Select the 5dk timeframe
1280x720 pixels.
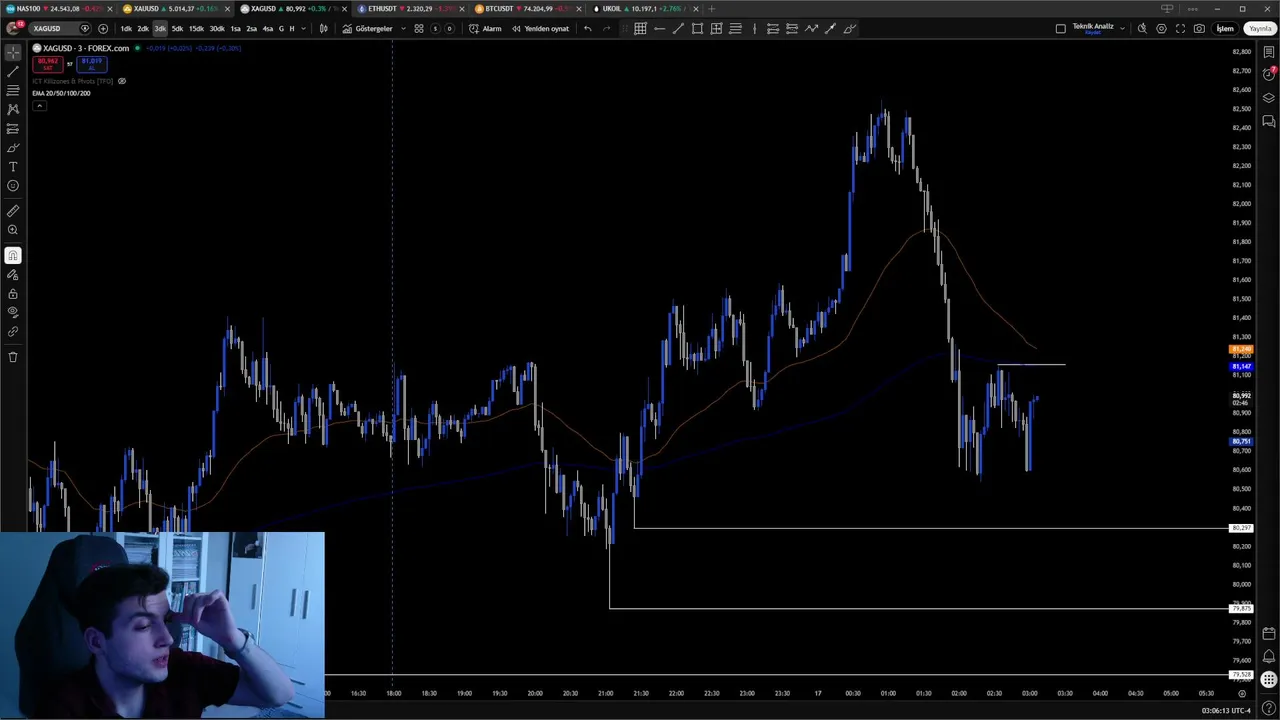click(177, 29)
